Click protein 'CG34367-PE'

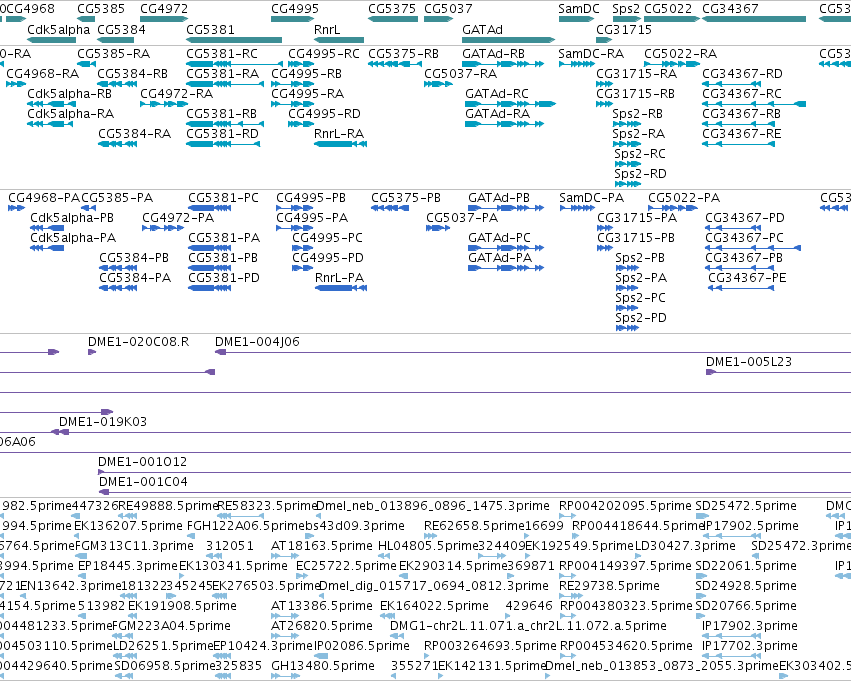click(x=747, y=278)
